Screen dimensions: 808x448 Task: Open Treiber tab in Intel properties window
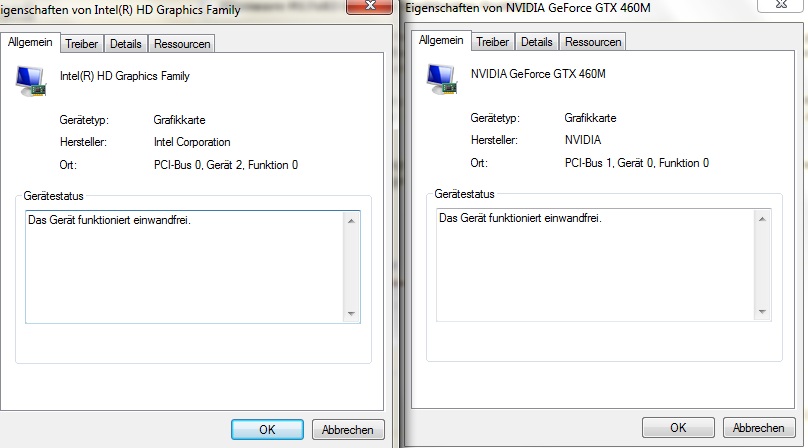[81, 44]
